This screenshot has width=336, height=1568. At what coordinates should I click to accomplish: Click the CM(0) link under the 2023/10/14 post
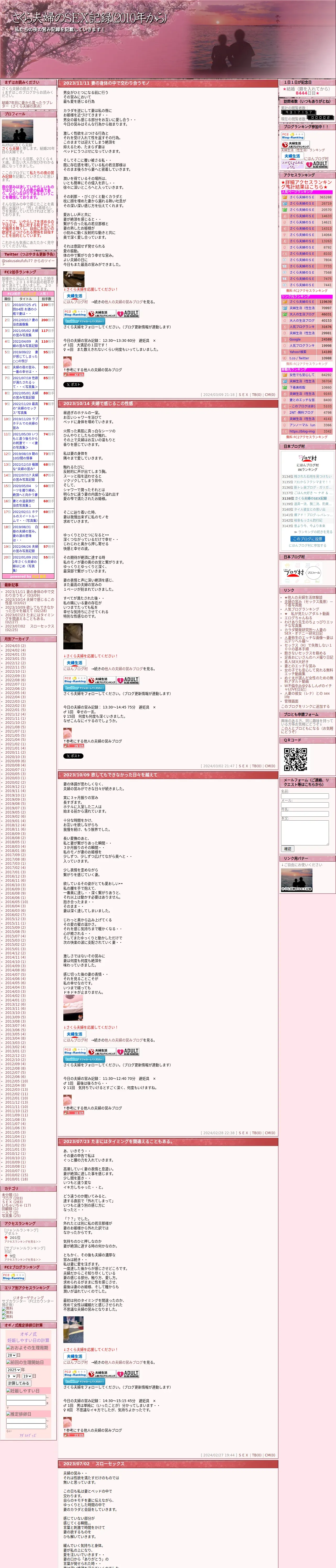click(x=270, y=766)
